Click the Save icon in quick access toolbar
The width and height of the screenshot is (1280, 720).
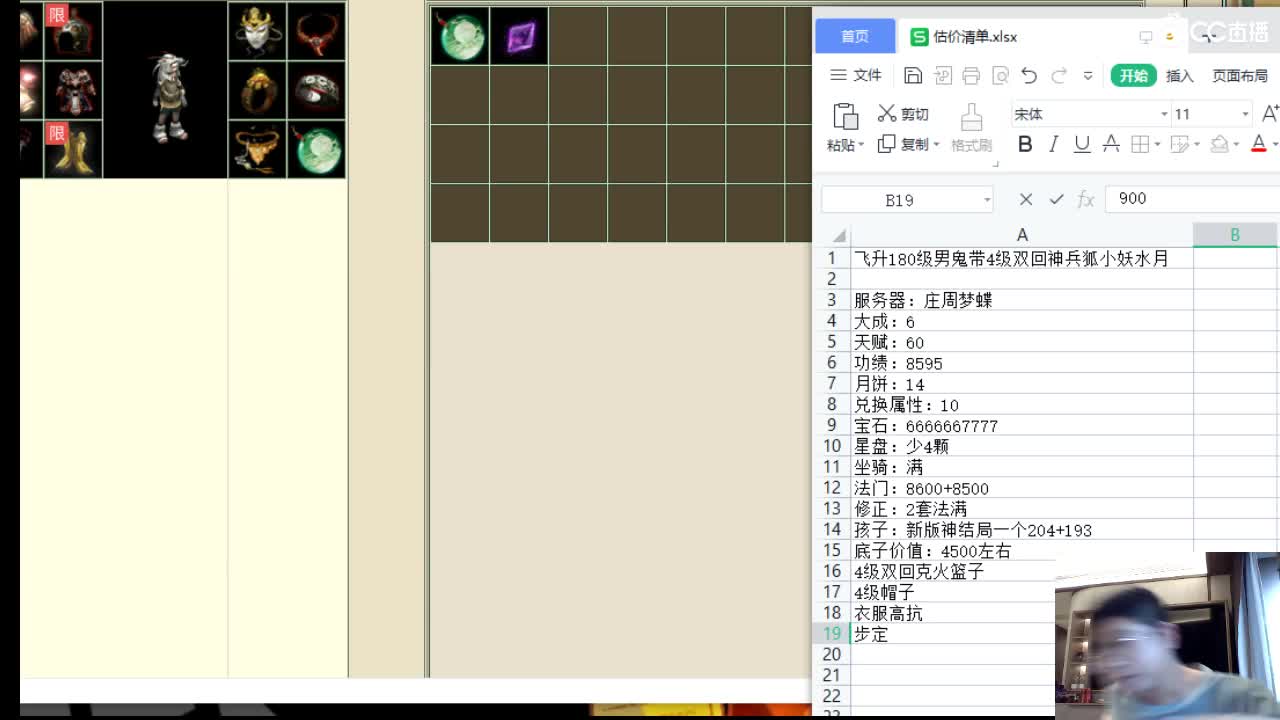click(912, 76)
